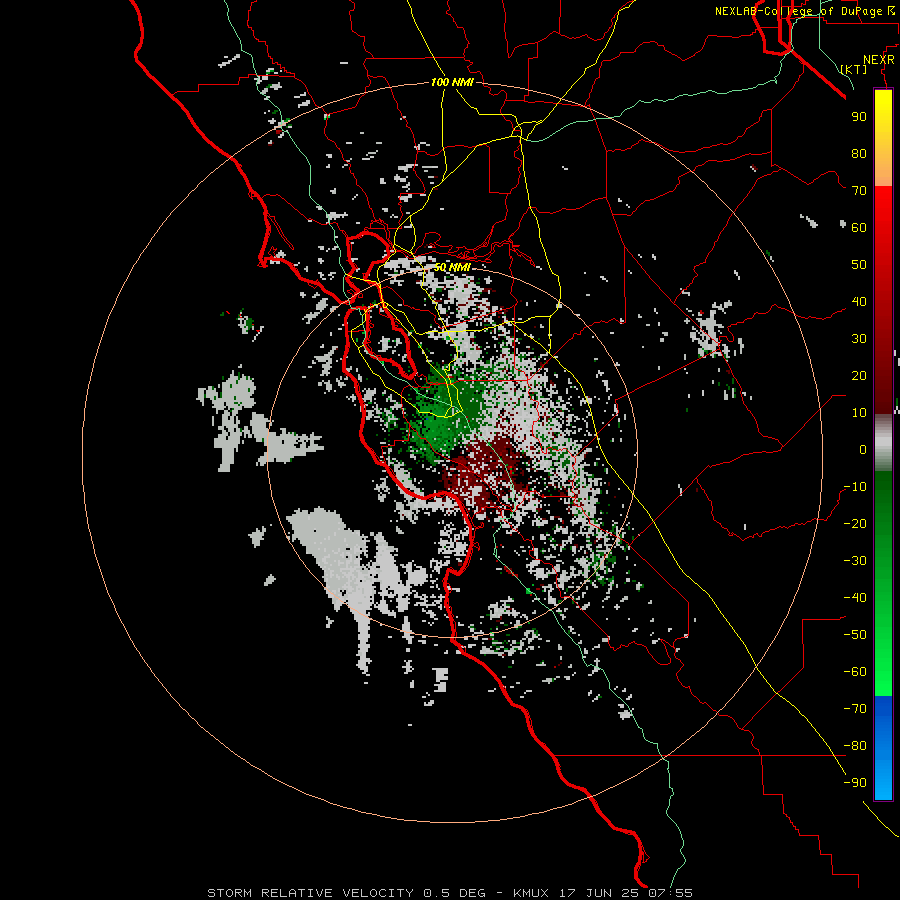Click the "-50" value on velocity scale
Viewport: 900px width, 900px height.
855,635
